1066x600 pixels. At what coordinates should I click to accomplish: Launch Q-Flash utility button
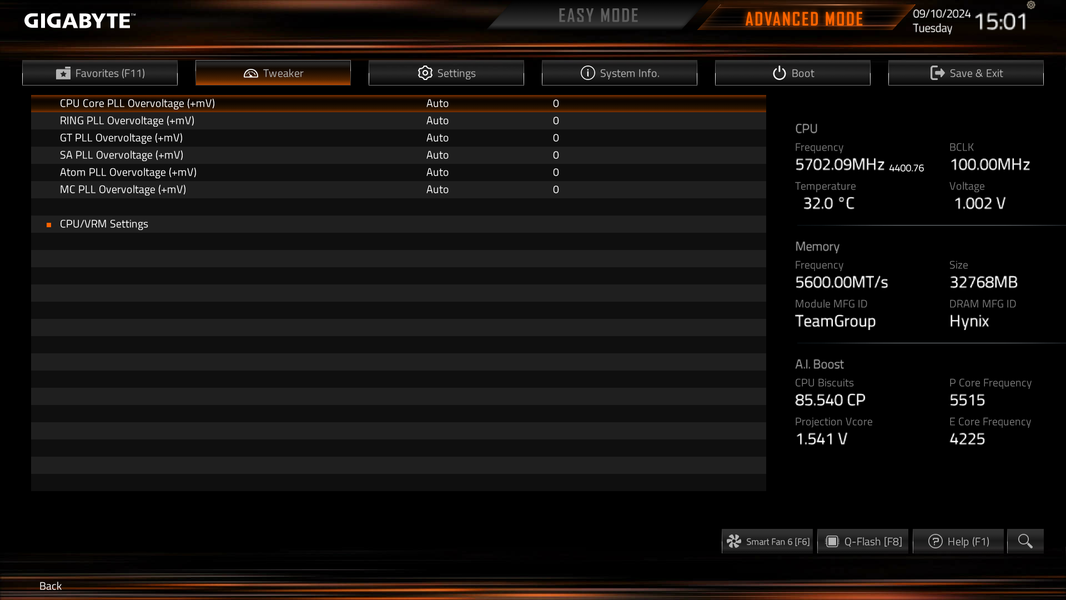(863, 542)
